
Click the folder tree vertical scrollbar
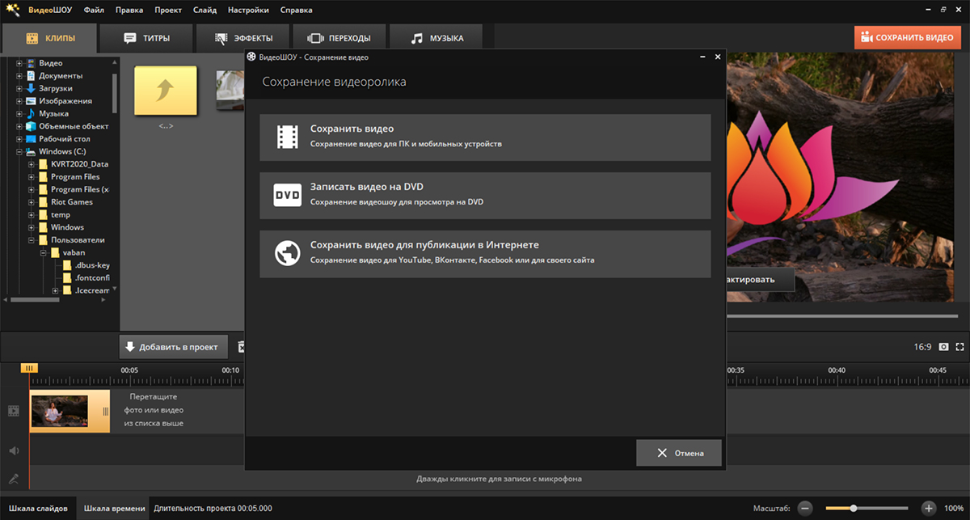click(x=114, y=93)
